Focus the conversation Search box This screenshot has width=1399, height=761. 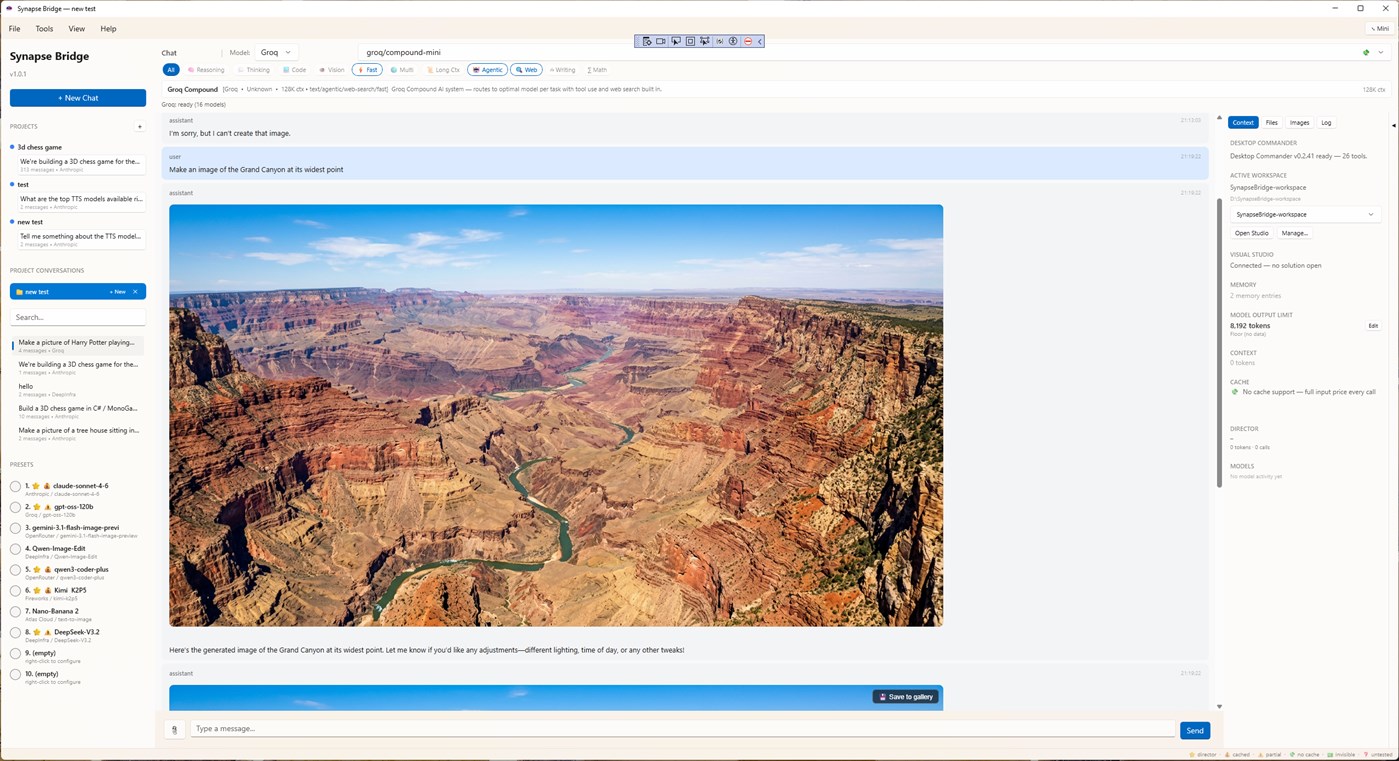[x=78, y=317]
